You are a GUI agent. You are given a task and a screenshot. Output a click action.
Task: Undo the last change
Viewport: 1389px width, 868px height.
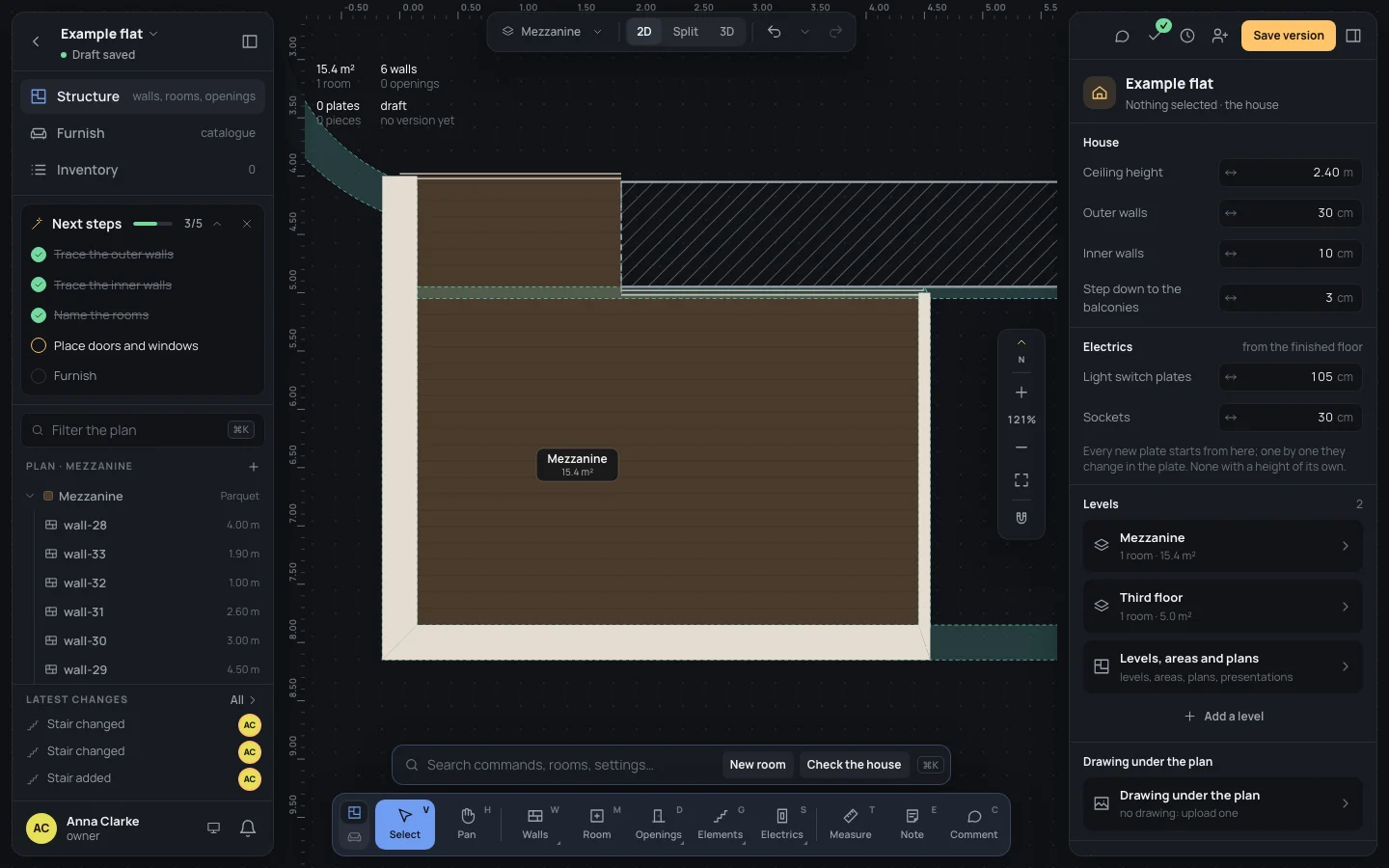pyautogui.click(x=774, y=32)
